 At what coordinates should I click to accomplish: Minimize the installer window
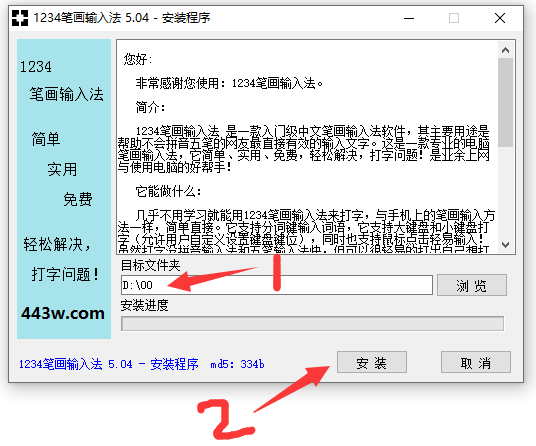[x=409, y=18]
